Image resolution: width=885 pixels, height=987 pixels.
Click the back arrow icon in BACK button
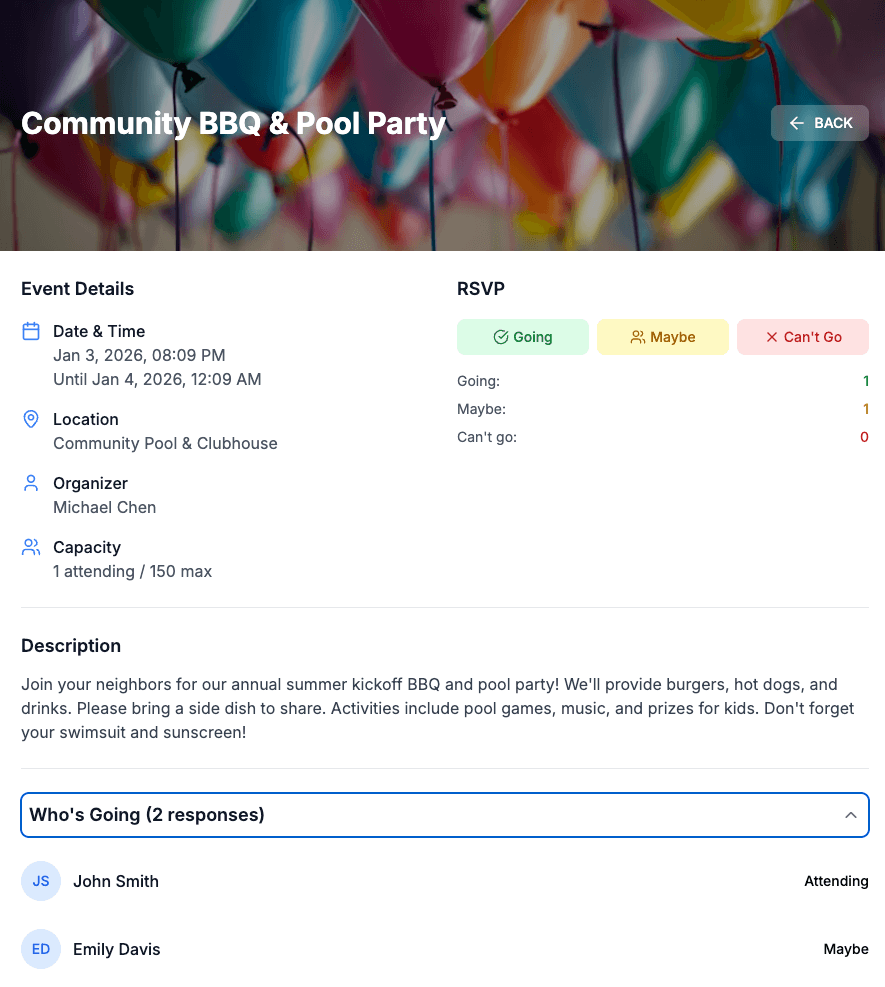796,123
